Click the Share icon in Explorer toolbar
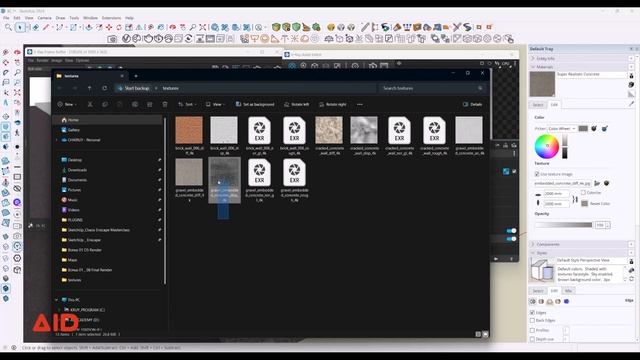The image size is (640, 360). pyautogui.click(x=150, y=104)
